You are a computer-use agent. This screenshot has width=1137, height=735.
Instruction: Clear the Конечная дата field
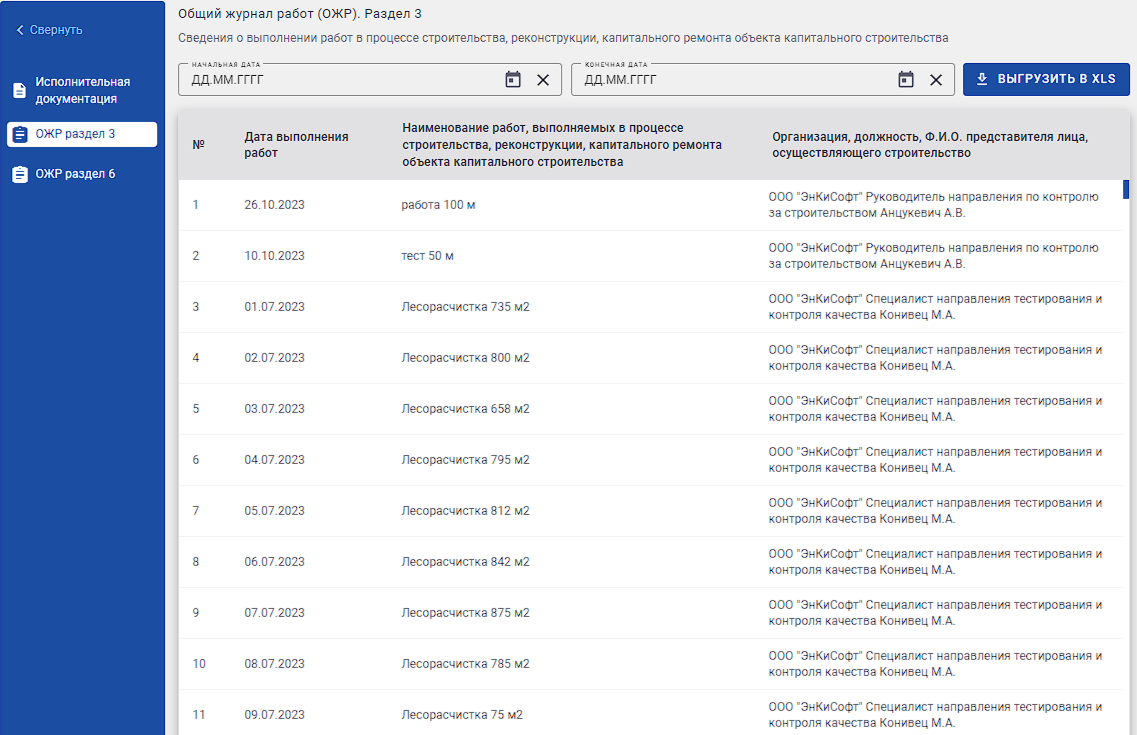(x=936, y=80)
